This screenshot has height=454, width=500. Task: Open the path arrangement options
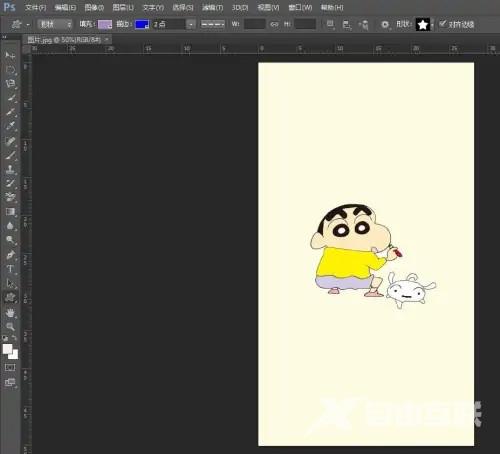364,24
